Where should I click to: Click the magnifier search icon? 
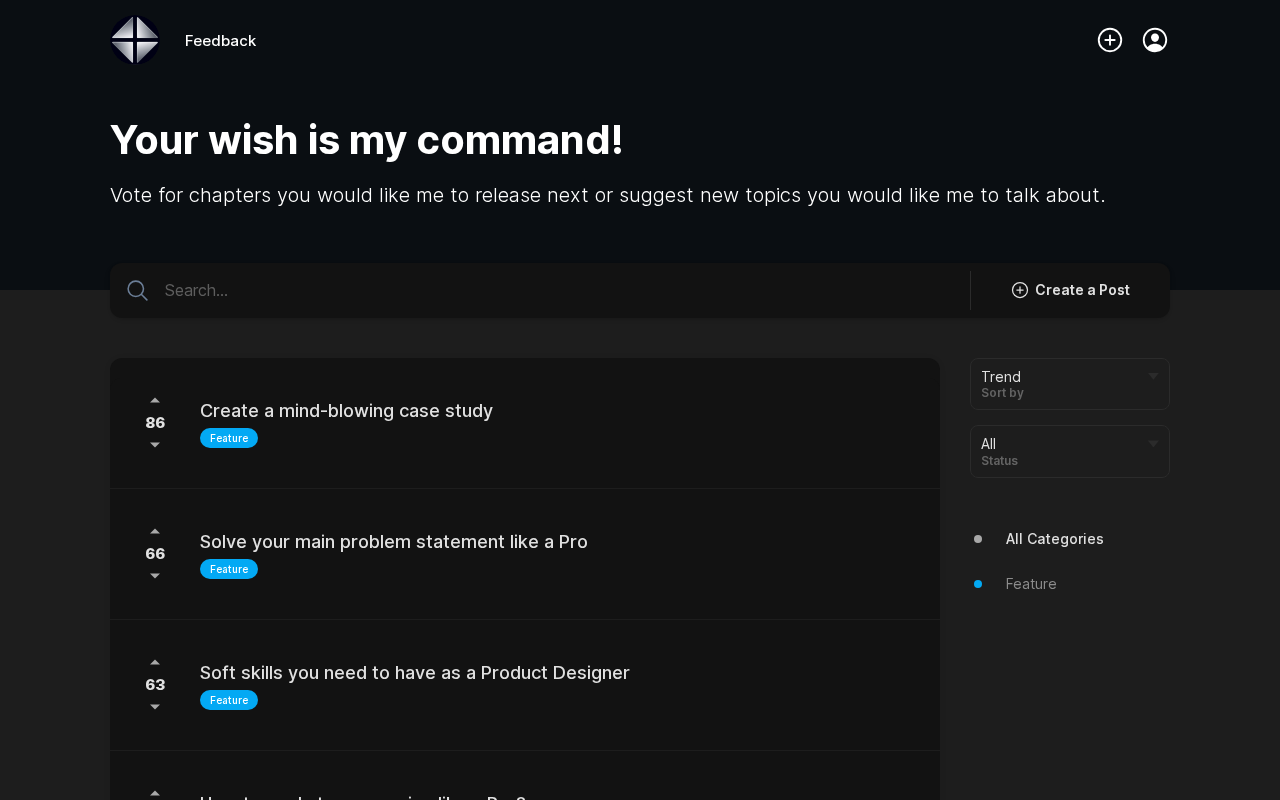click(138, 290)
